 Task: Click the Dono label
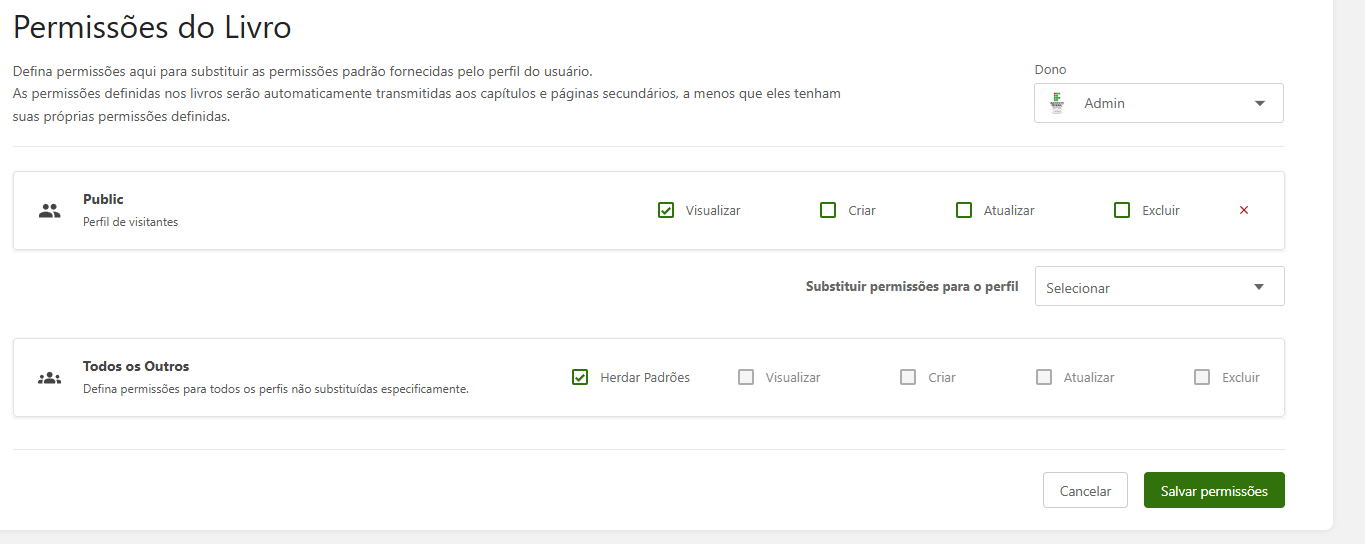pyautogui.click(x=1050, y=70)
